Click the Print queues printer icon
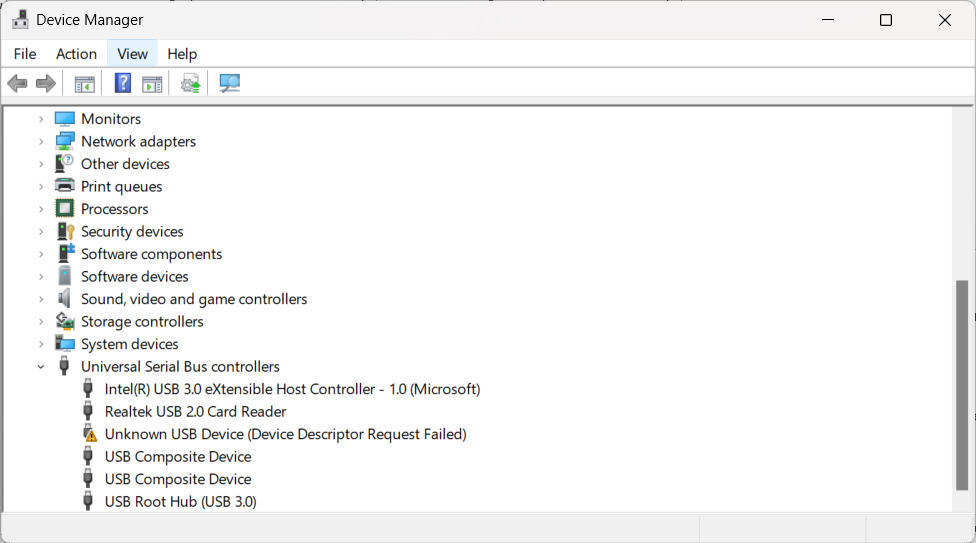Screen dimensions: 976x543 point(65,186)
